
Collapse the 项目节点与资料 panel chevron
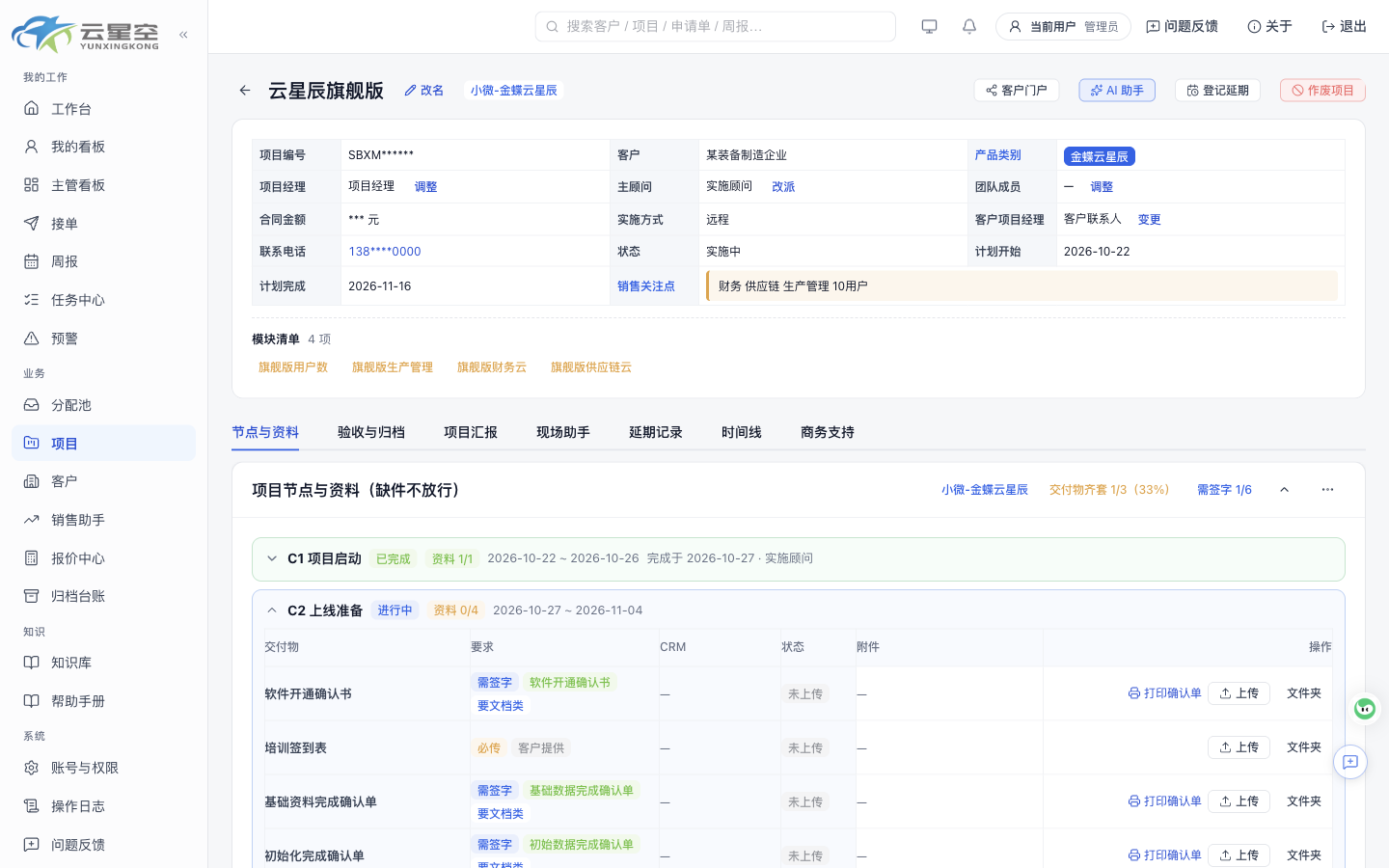(1284, 490)
